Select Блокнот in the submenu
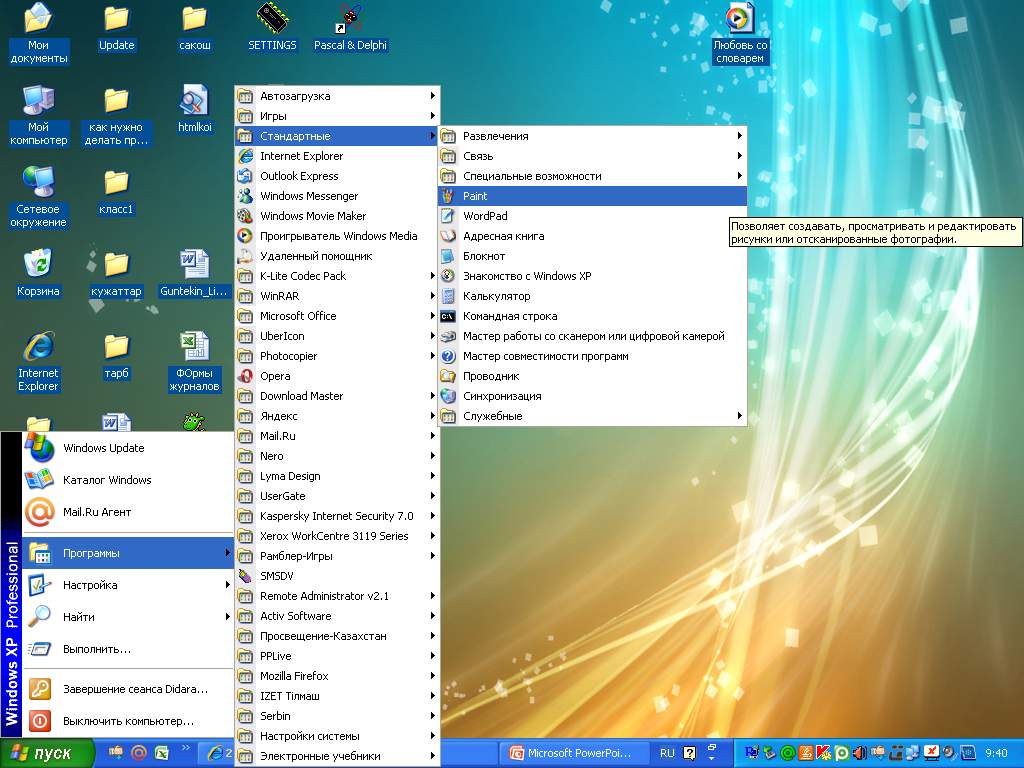The width and height of the screenshot is (1024, 768). click(x=484, y=256)
